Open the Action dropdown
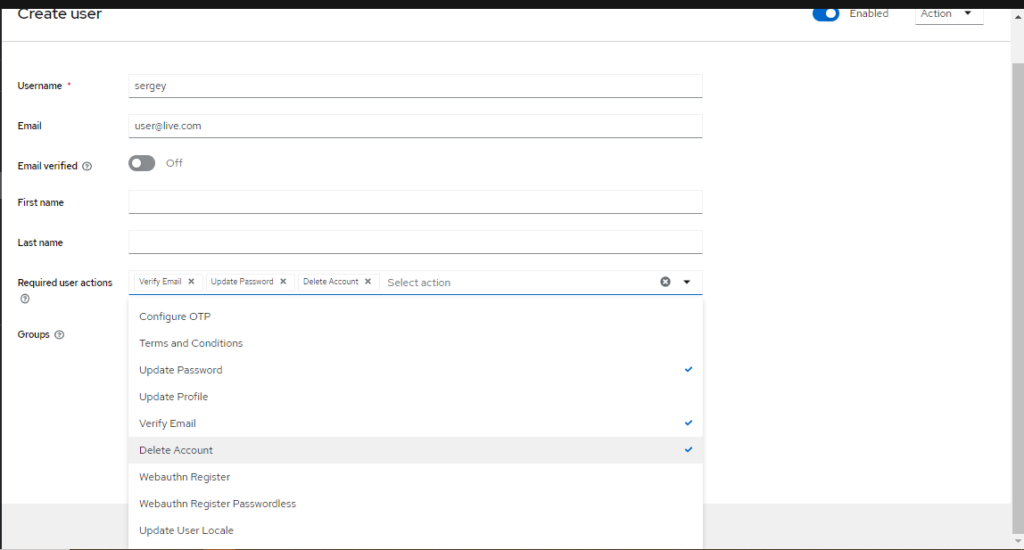 click(948, 14)
